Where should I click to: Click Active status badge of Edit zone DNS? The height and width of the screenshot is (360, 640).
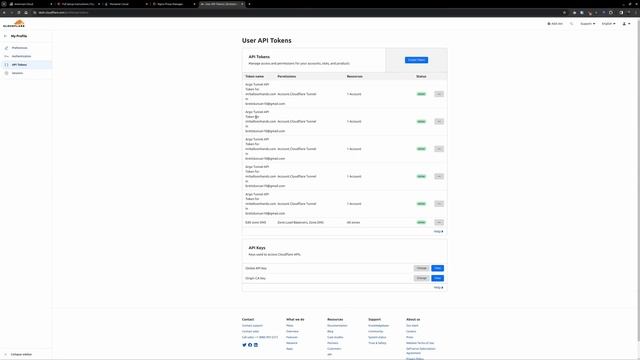[421, 222]
